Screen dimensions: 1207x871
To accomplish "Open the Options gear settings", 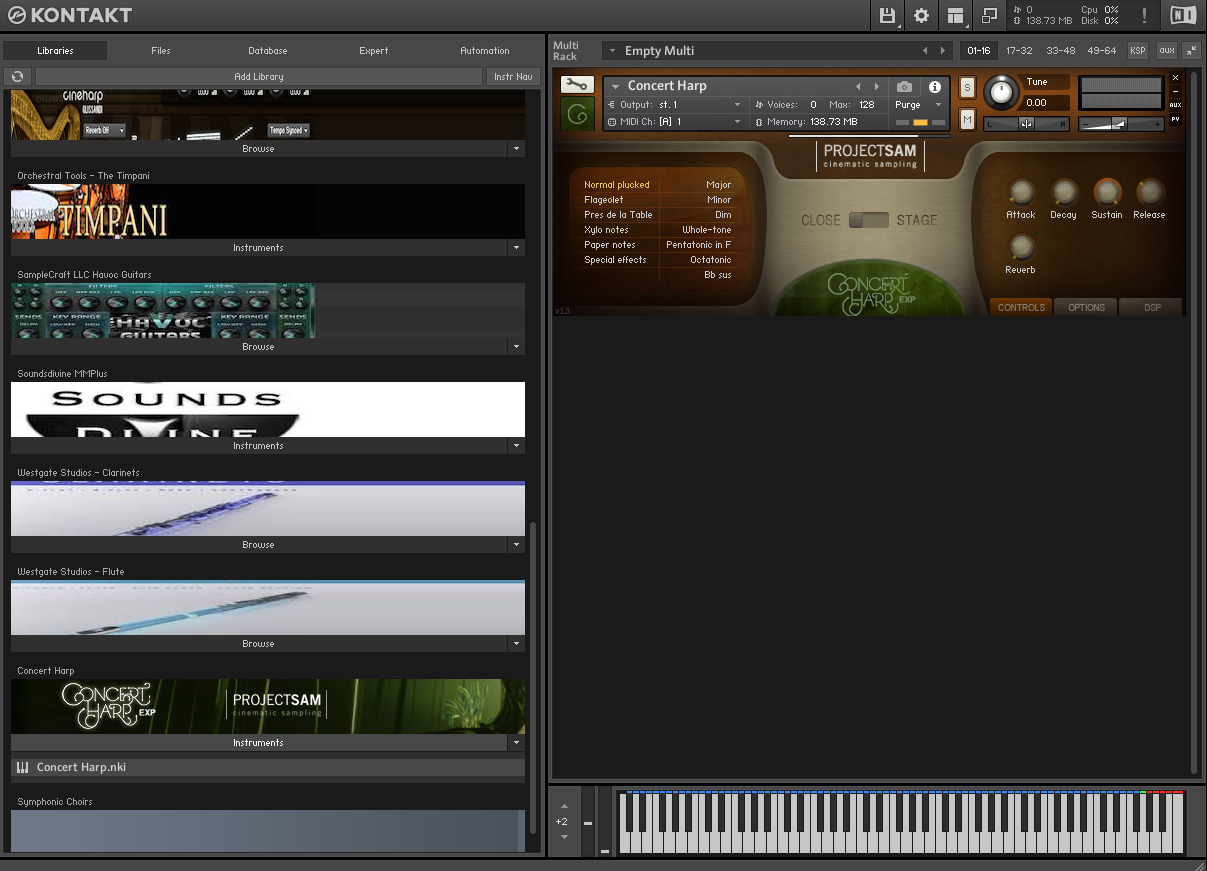I will tap(921, 15).
